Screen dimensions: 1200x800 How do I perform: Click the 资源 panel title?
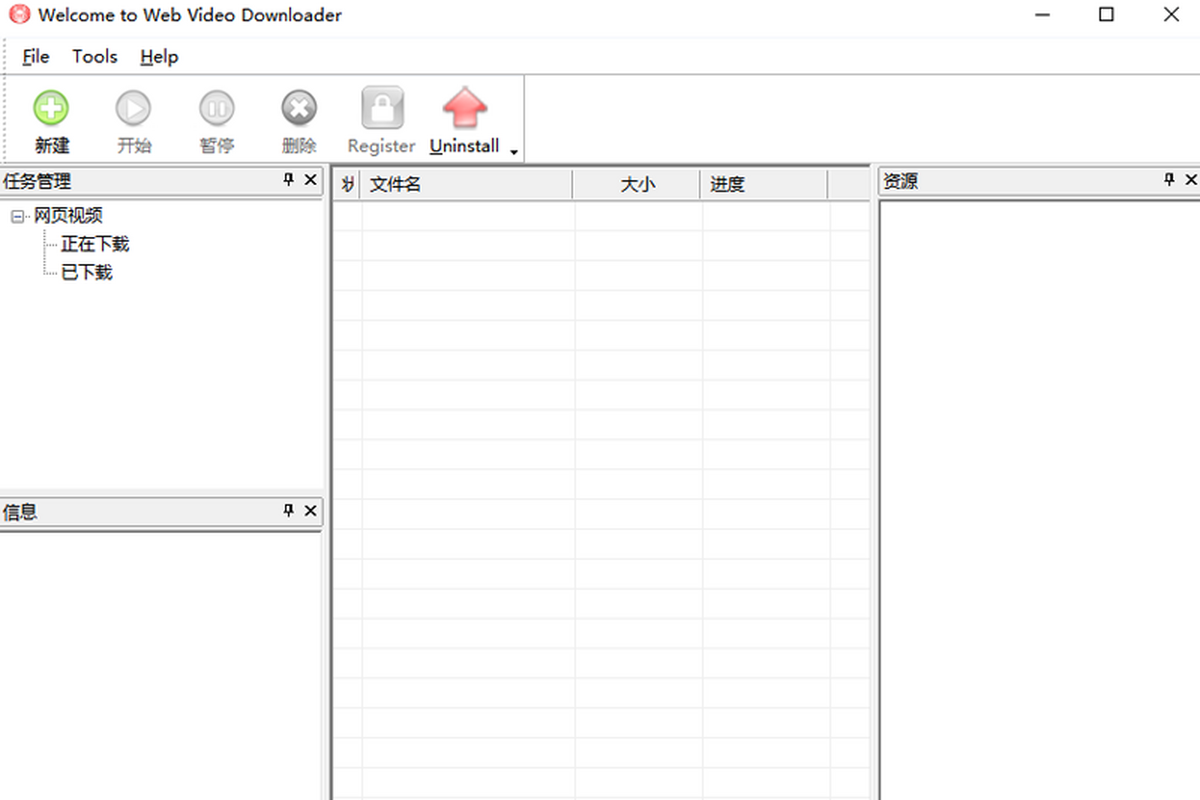click(x=901, y=181)
